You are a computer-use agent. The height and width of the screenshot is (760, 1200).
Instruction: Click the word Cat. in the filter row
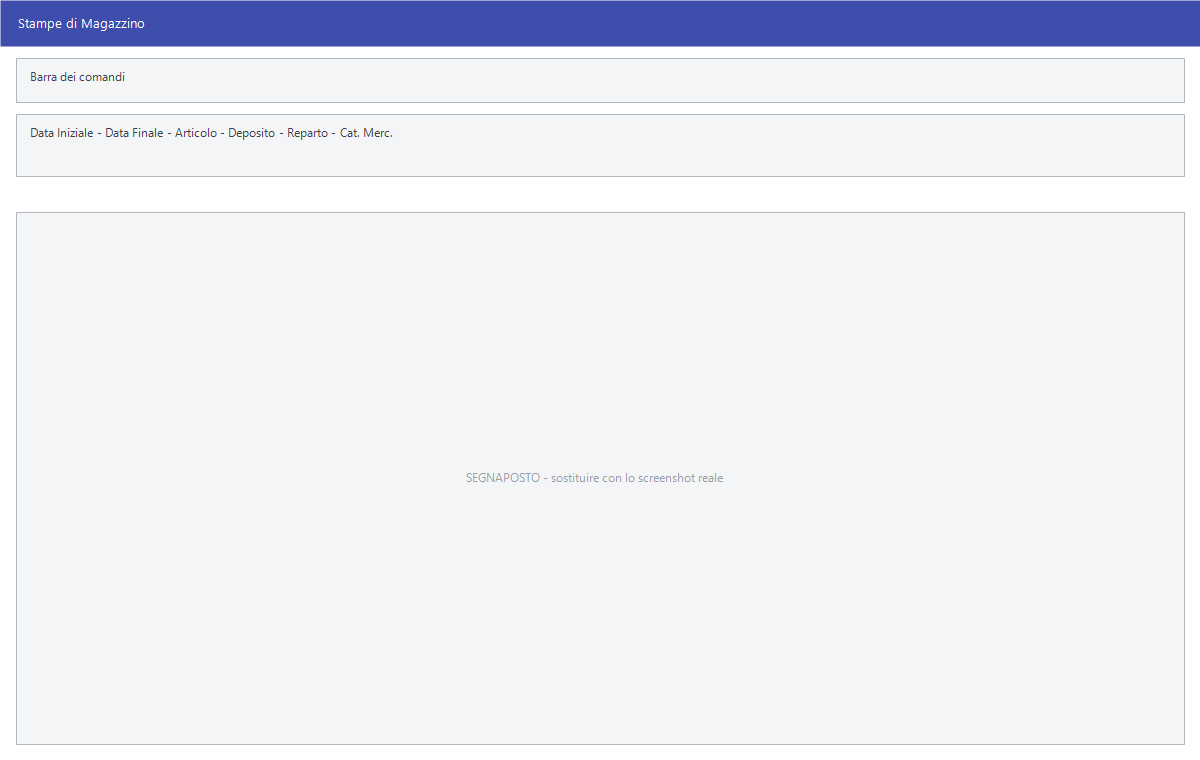349,132
